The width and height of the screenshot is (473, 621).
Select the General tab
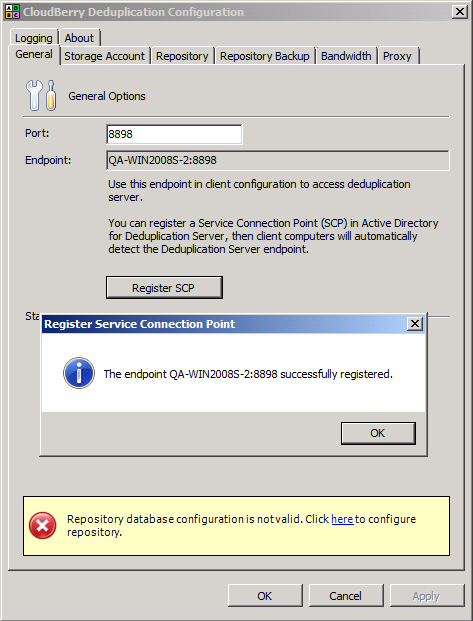click(34, 54)
